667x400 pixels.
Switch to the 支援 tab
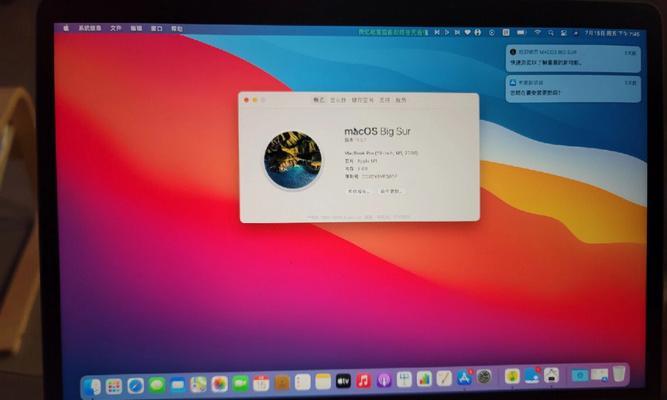coord(385,100)
